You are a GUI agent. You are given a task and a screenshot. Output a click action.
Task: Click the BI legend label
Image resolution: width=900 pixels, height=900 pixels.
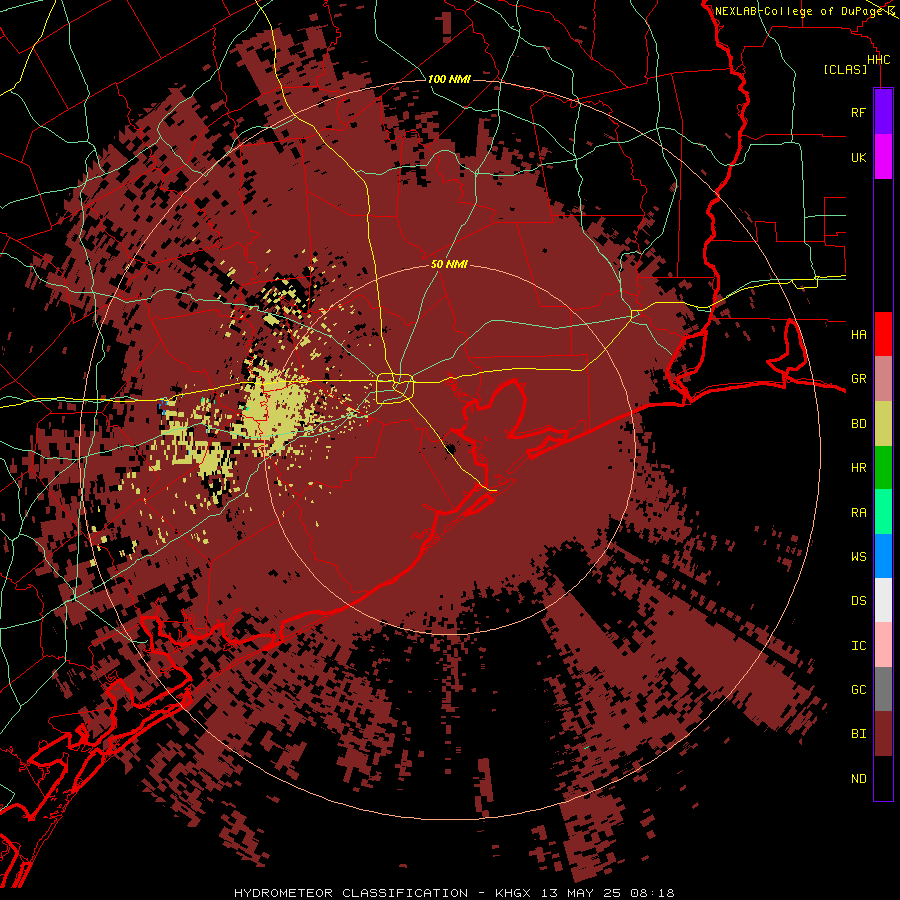858,734
